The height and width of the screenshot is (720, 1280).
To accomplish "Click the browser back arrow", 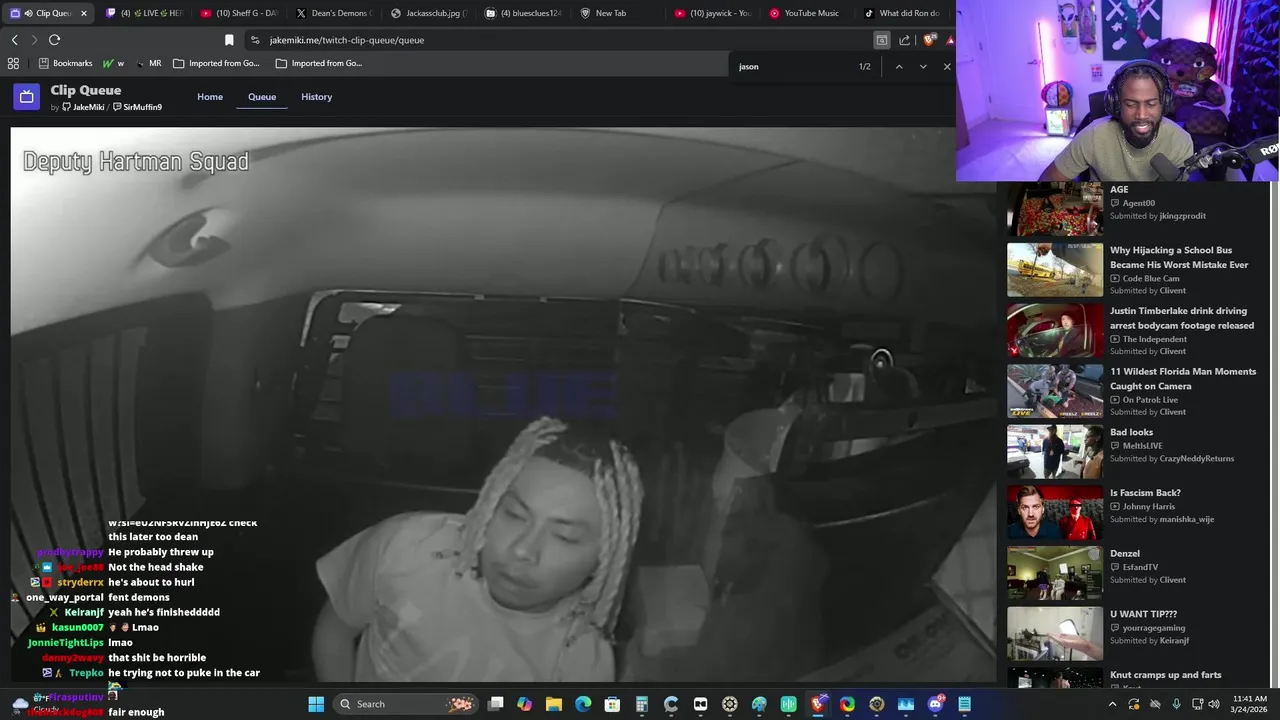I will 14,40.
